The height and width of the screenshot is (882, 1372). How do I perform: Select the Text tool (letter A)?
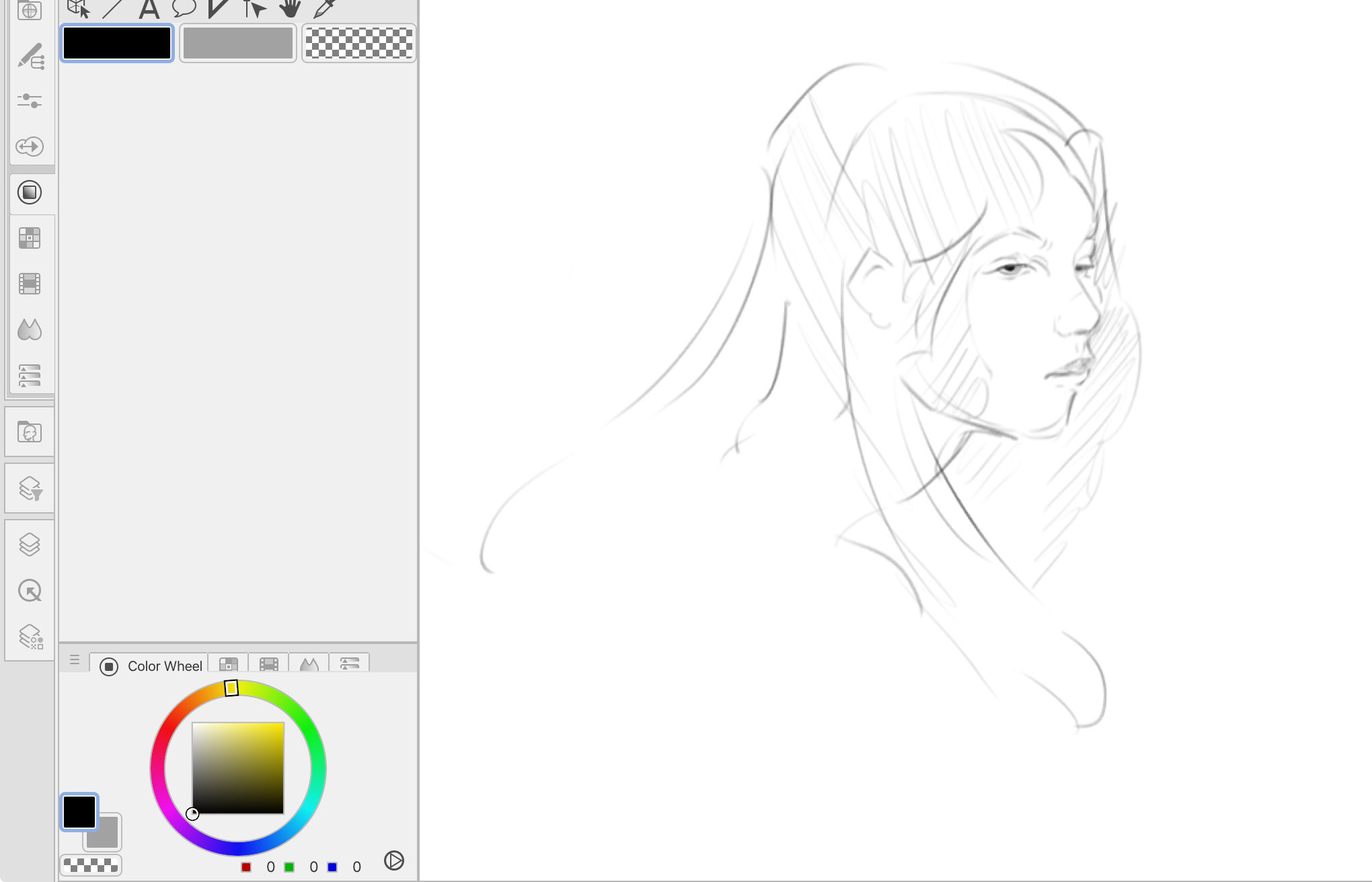[149, 9]
